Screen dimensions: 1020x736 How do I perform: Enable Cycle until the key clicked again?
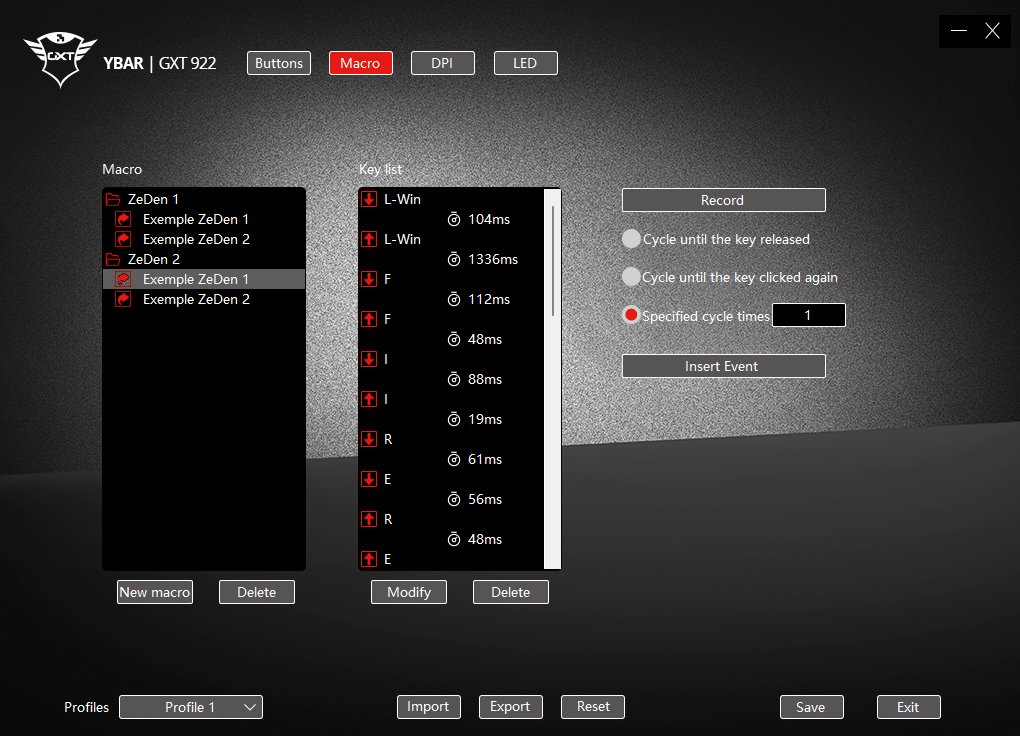coord(631,277)
